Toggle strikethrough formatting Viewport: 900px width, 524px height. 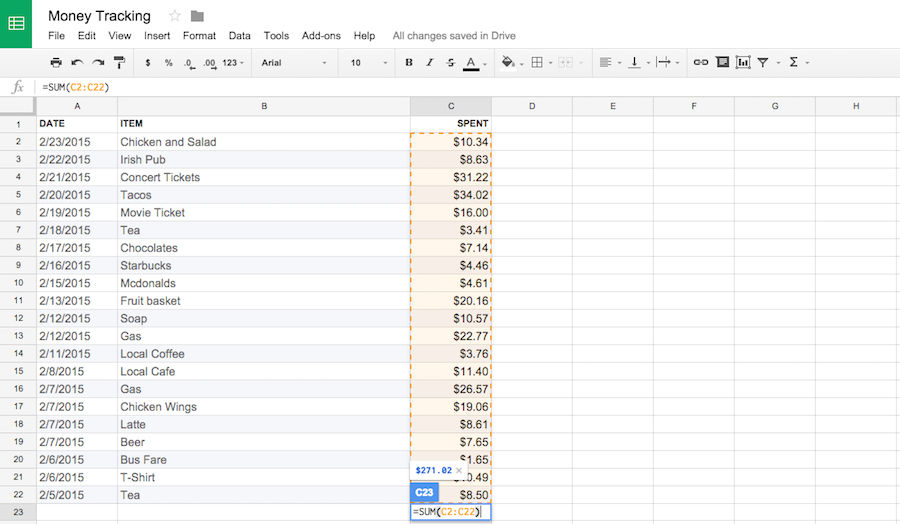point(449,63)
